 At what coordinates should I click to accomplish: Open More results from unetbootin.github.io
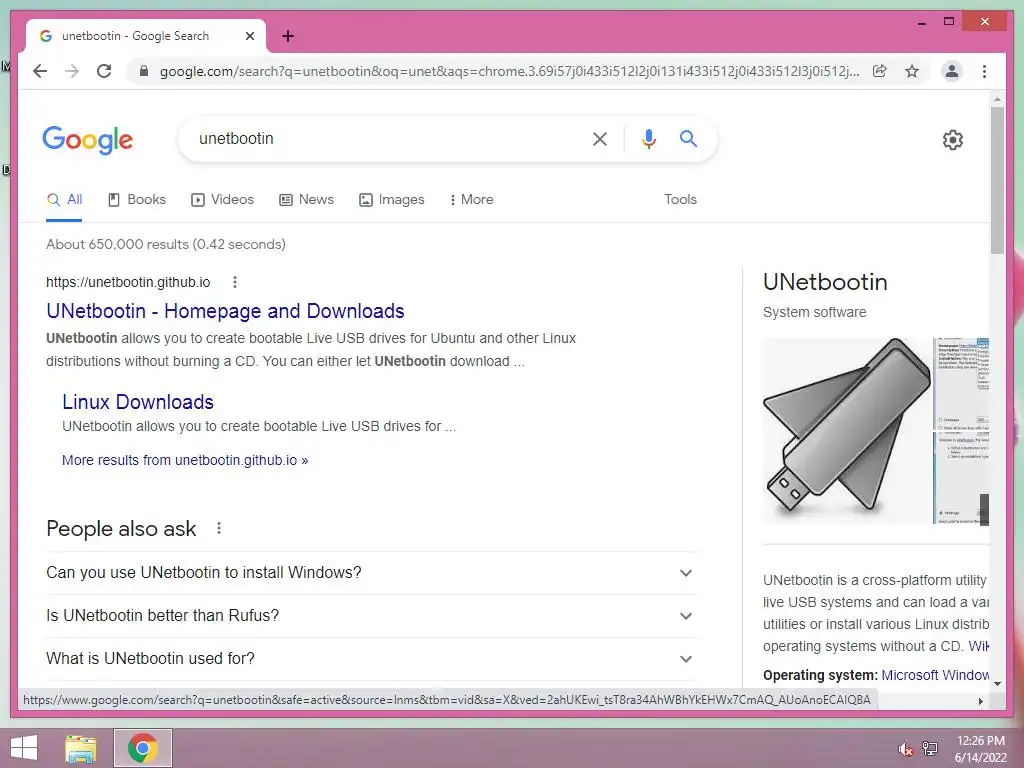tap(185, 460)
